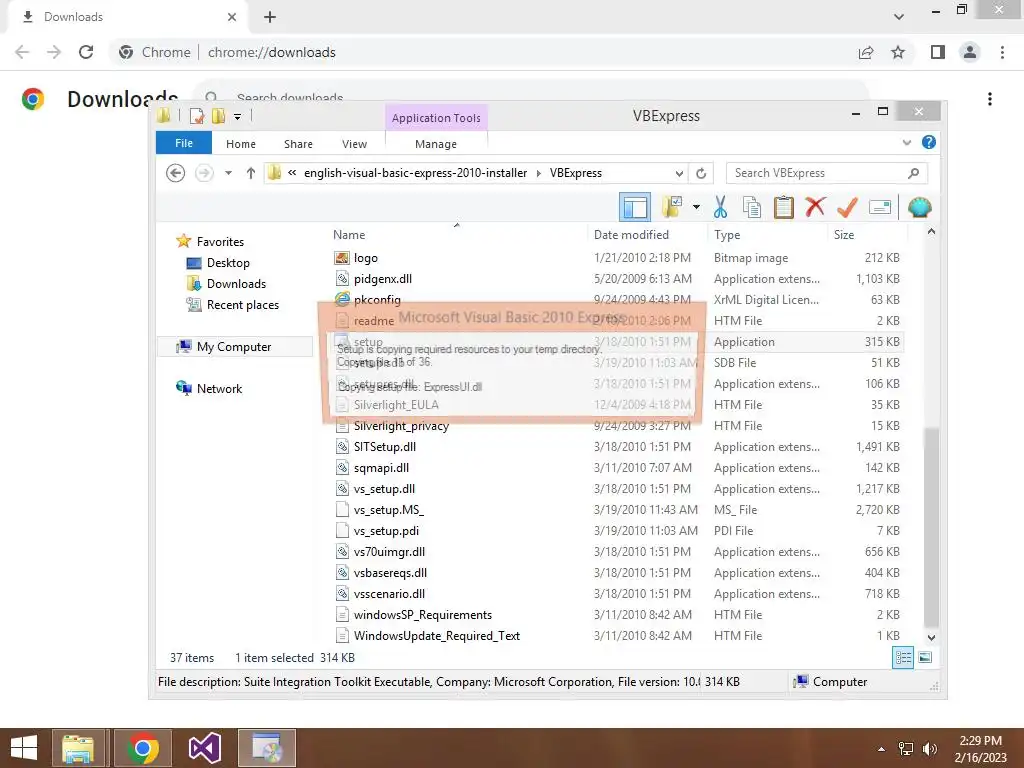Refresh the VBExpress folder view
The width and height of the screenshot is (1024, 768).
pyautogui.click(x=701, y=173)
